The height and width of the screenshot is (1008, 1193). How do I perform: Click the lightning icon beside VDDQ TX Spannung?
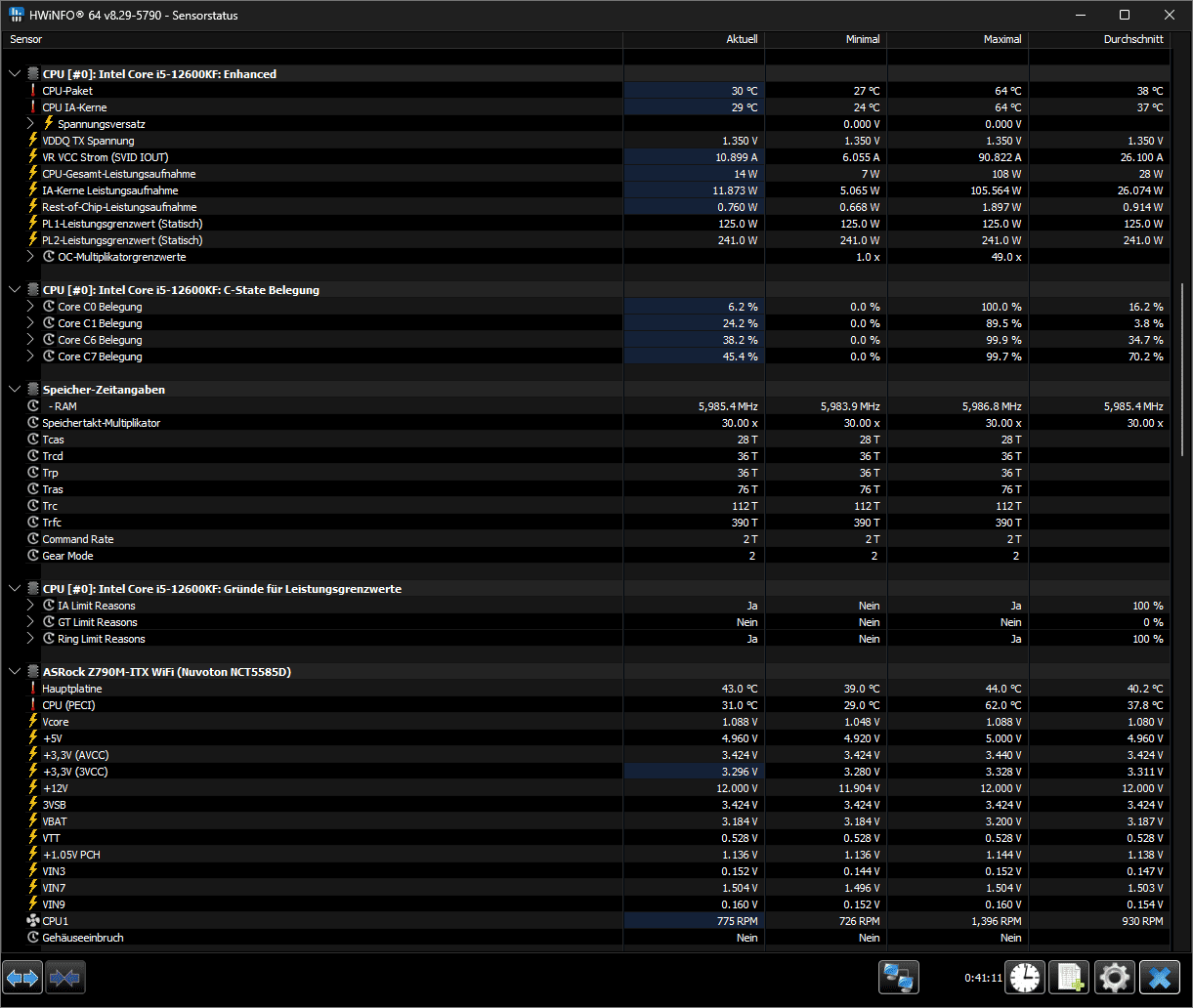[32, 141]
